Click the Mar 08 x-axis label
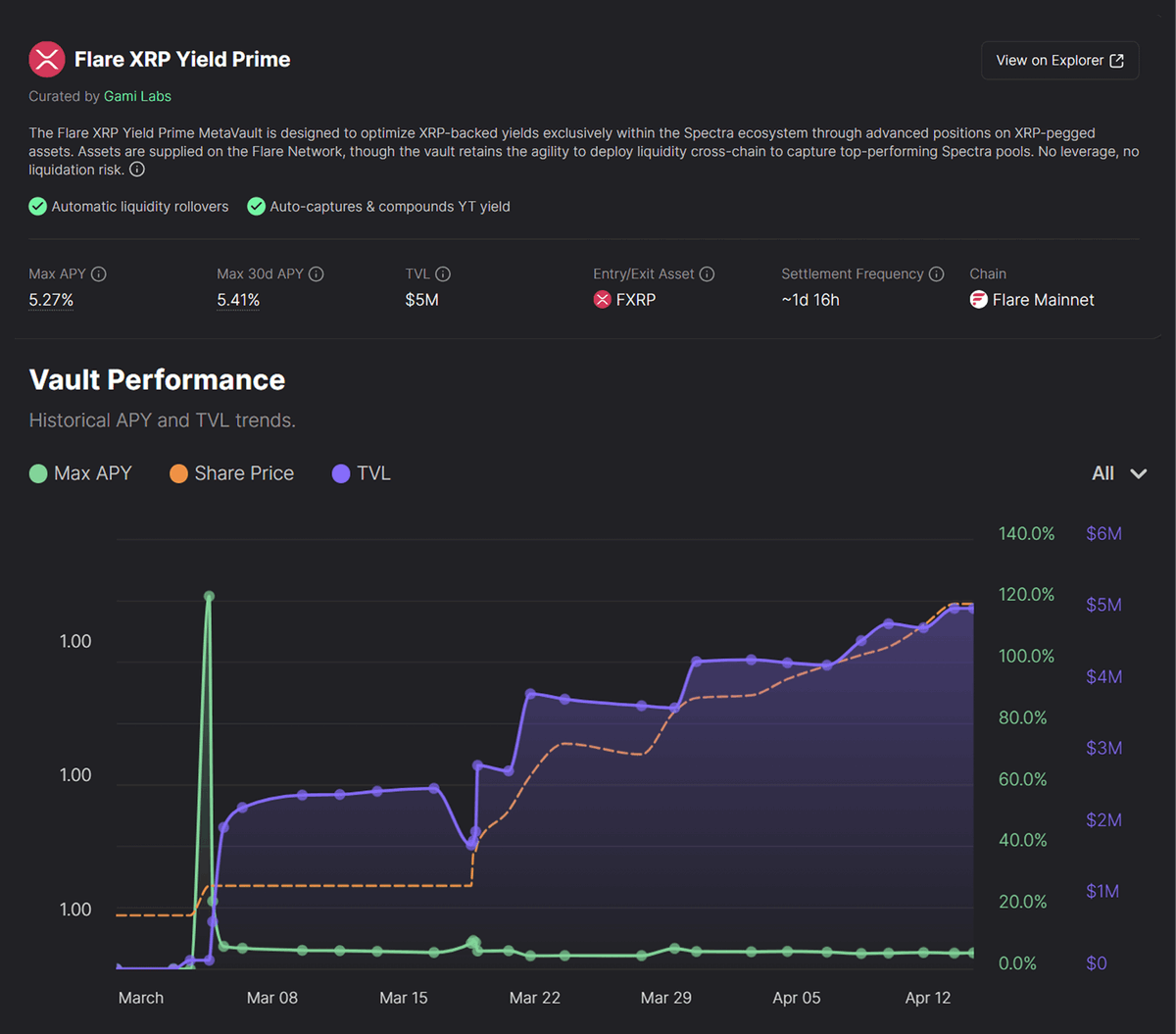This screenshot has height=1034, width=1176. 272,998
